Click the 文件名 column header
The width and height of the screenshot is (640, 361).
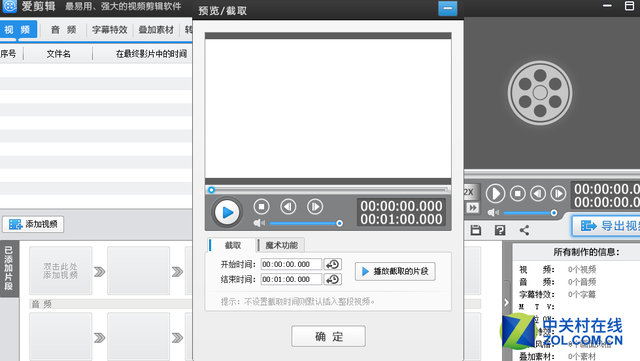pyautogui.click(x=58, y=53)
